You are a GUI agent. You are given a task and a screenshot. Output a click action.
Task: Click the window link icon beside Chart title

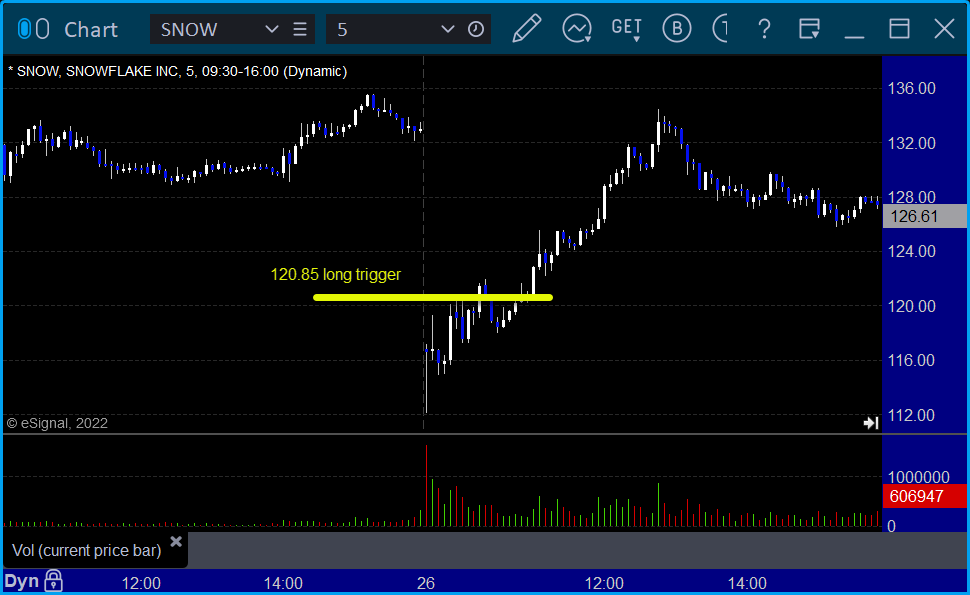point(33,29)
